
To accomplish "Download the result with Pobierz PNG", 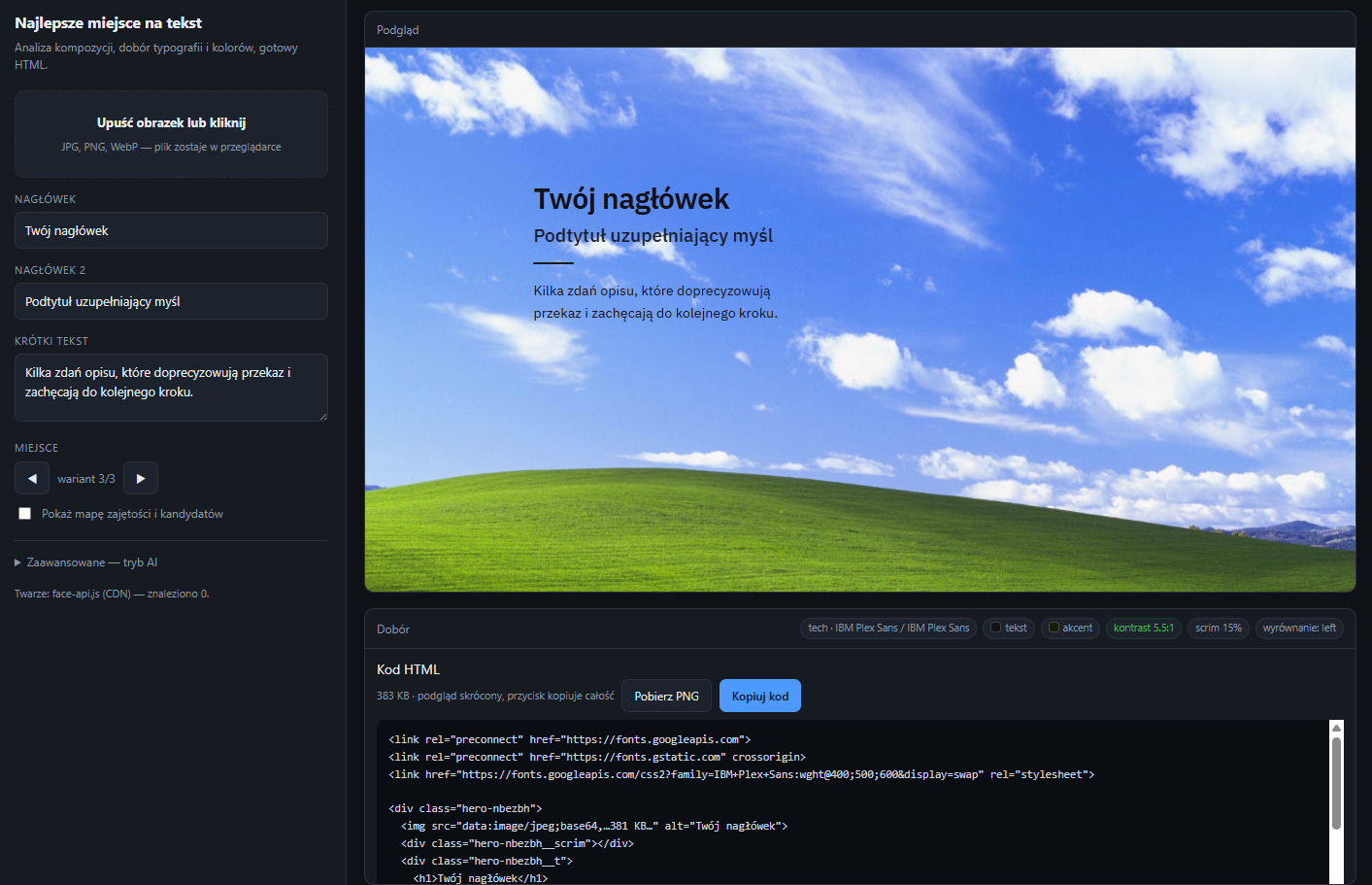I will [x=667, y=696].
